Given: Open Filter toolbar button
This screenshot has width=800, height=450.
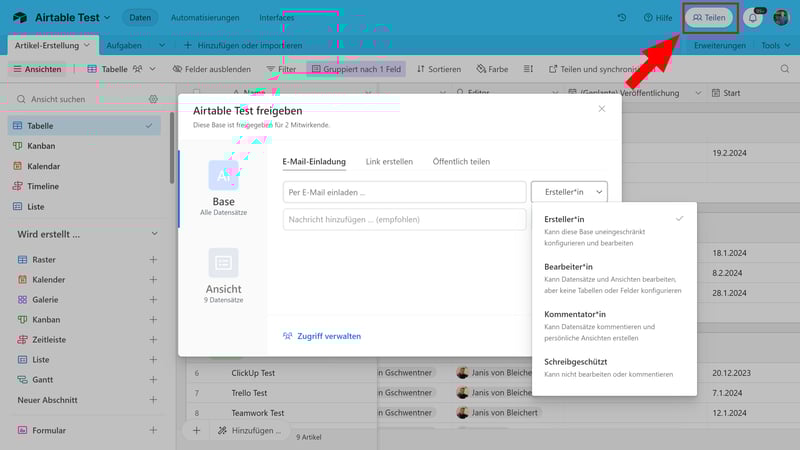Looking at the screenshot, I should (x=281, y=69).
